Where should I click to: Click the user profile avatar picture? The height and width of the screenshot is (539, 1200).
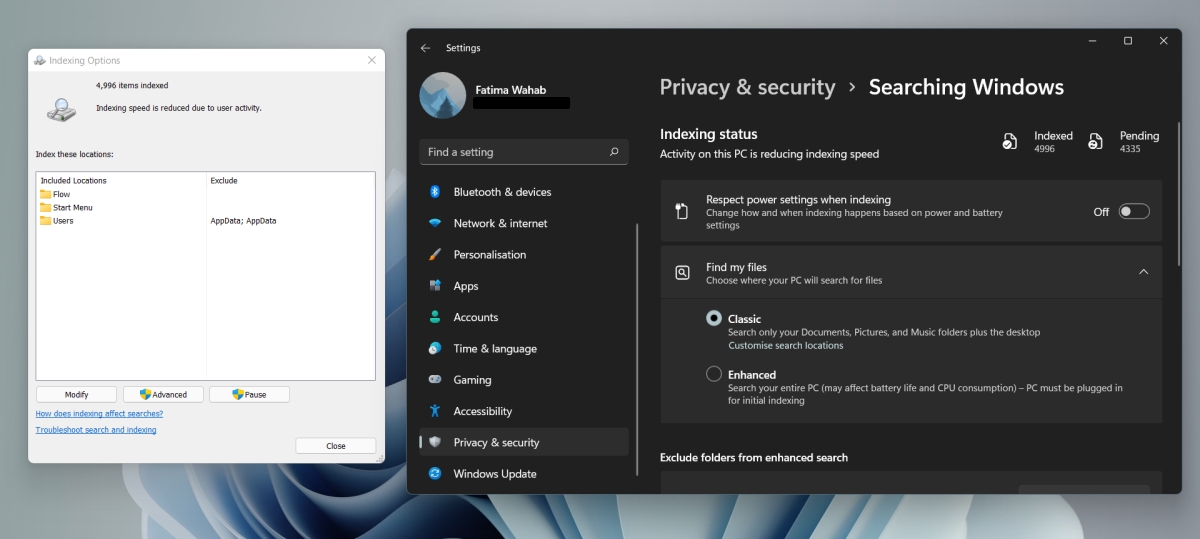pyautogui.click(x=442, y=95)
